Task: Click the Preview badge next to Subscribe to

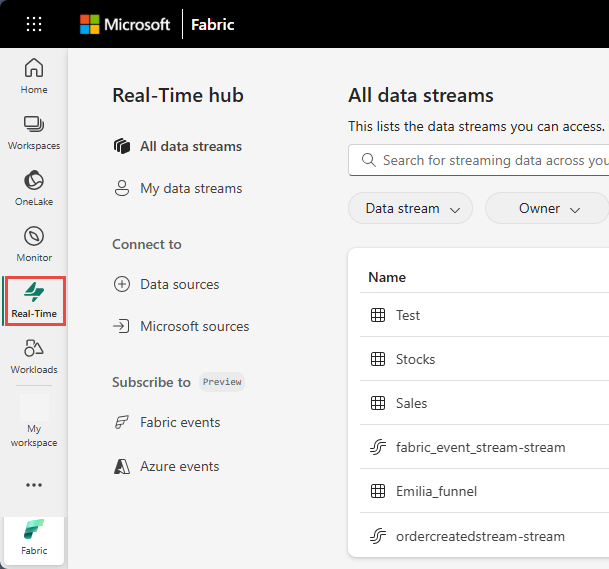Action: click(x=222, y=382)
